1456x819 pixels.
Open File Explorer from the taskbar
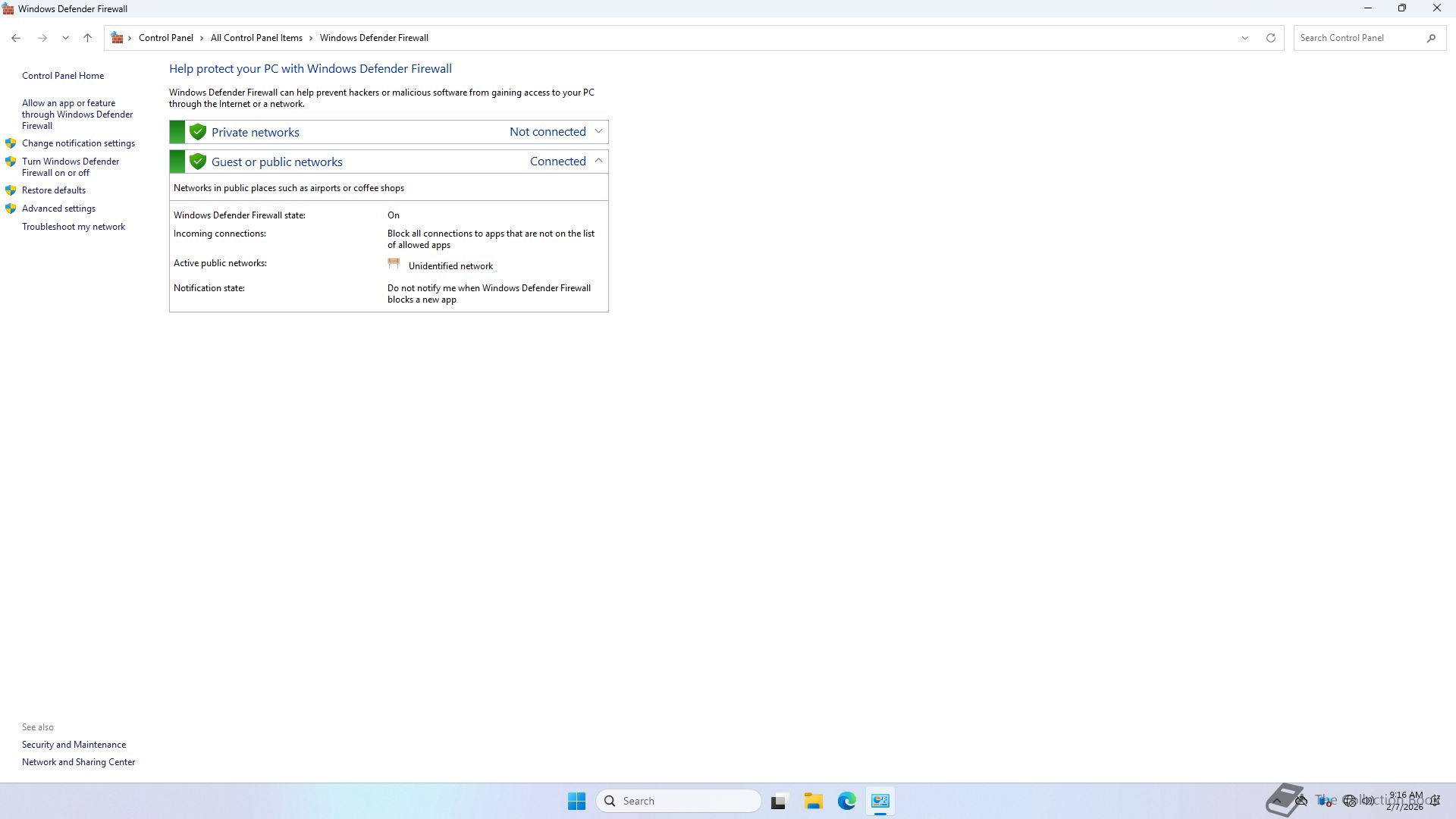(814, 801)
